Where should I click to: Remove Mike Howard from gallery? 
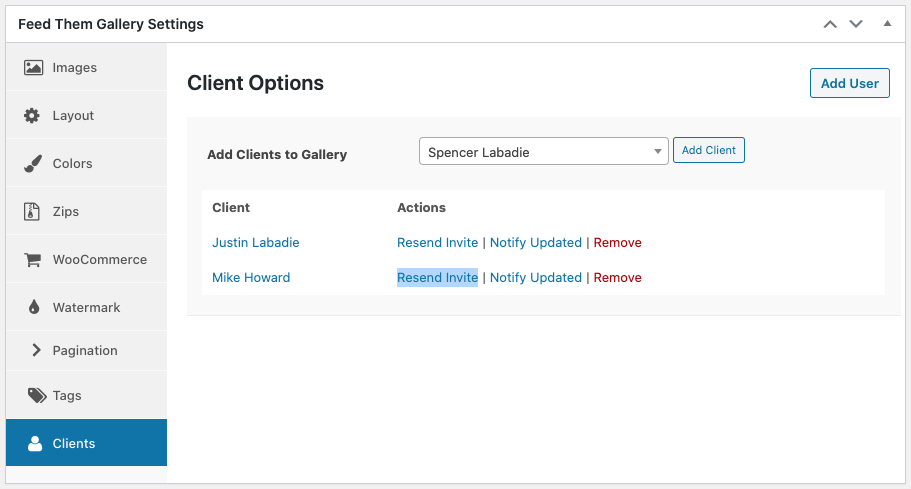pyautogui.click(x=618, y=278)
